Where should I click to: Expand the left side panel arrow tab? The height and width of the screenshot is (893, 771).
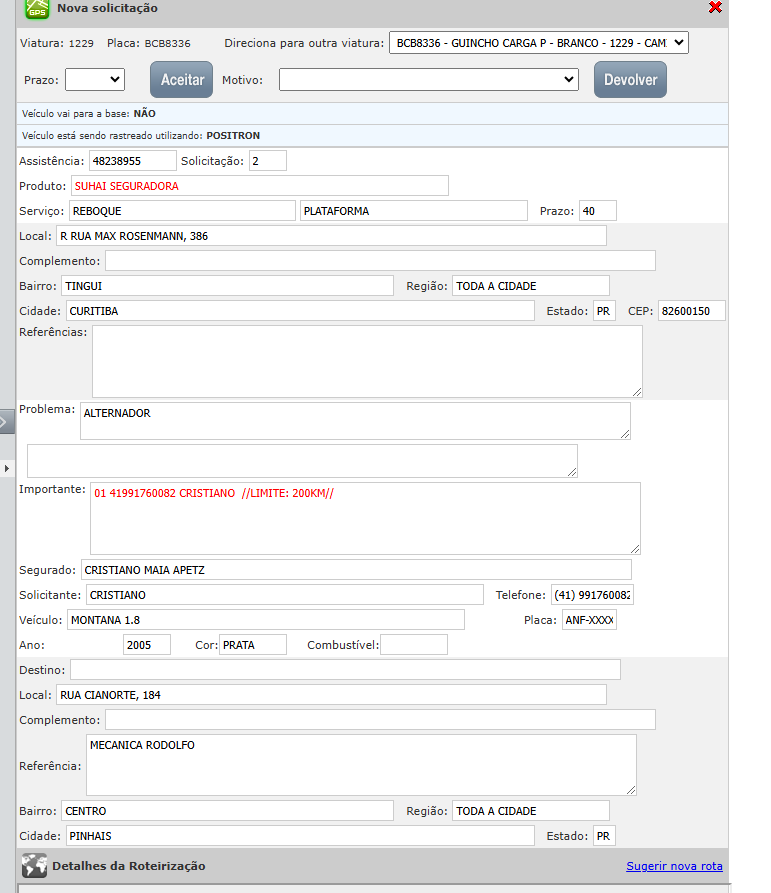click(x=5, y=422)
